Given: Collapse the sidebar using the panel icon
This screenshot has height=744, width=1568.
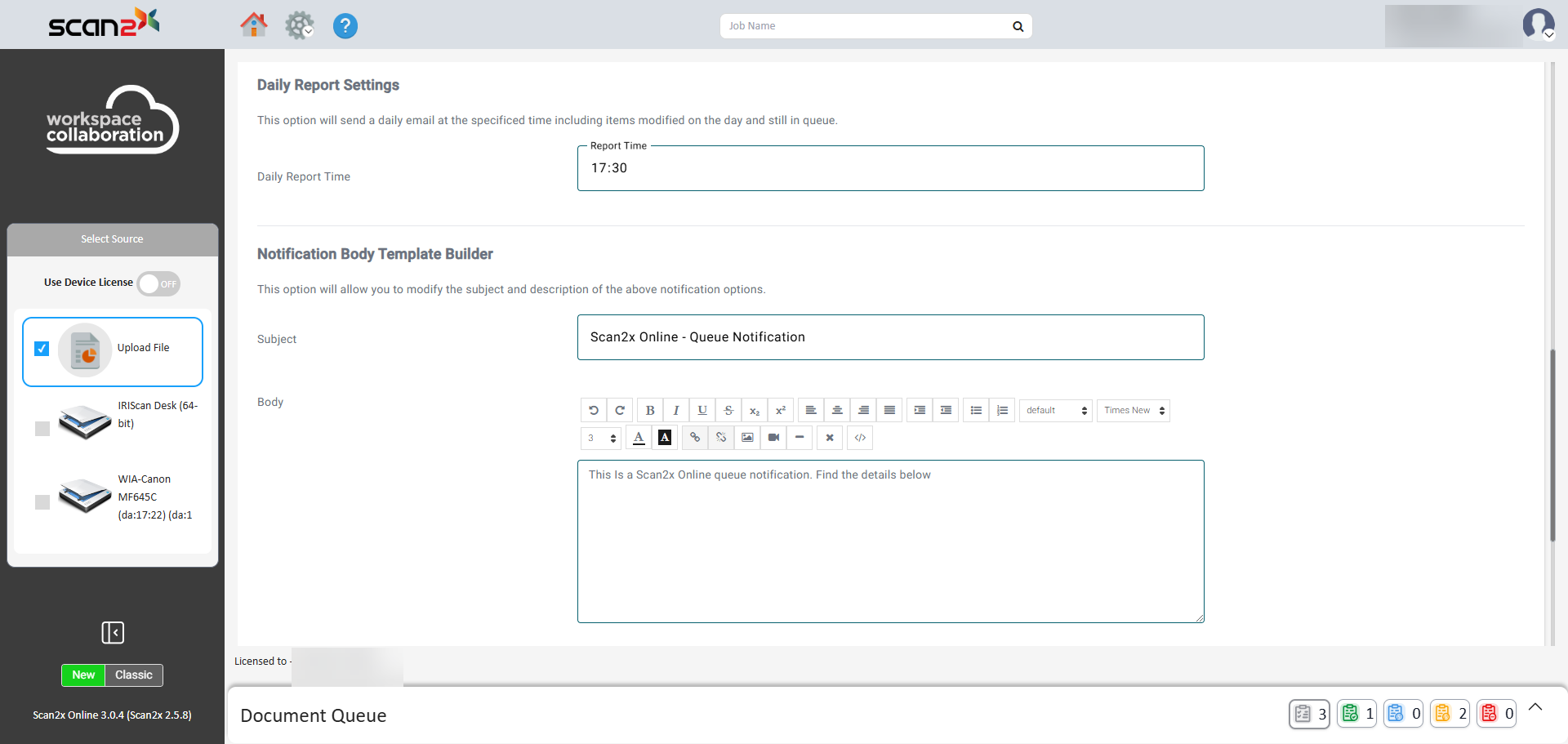Looking at the screenshot, I should tap(113, 632).
